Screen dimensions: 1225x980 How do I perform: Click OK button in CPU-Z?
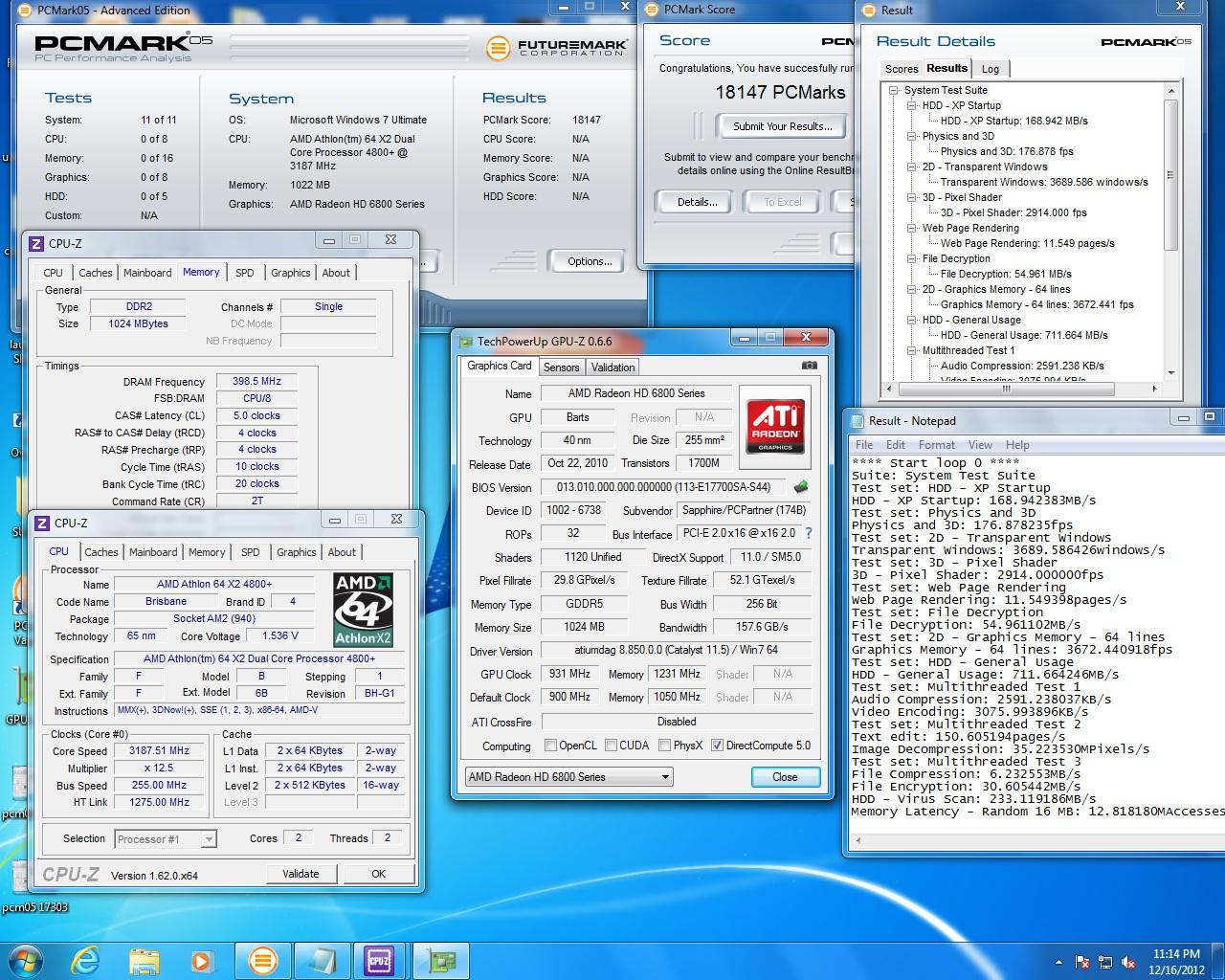tap(379, 874)
